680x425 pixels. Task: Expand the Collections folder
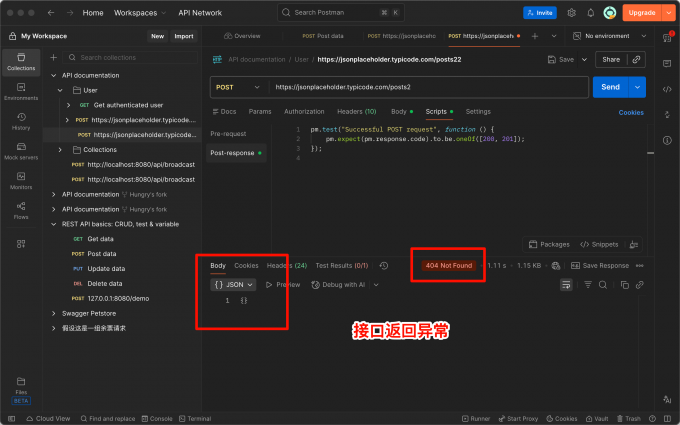pos(60,150)
